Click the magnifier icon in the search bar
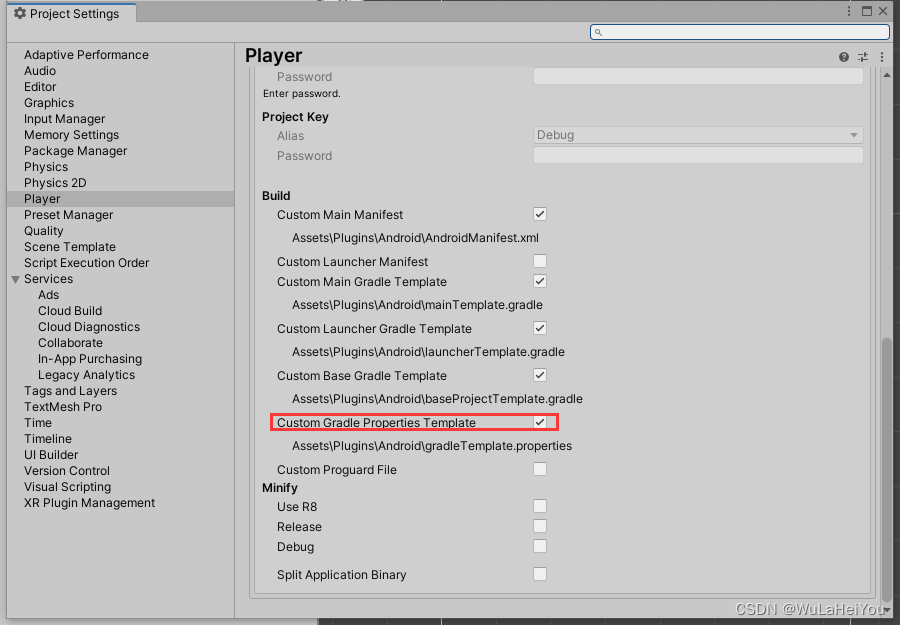 point(598,31)
